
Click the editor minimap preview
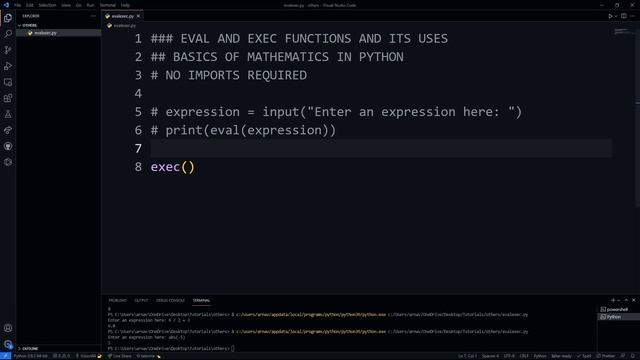(622, 32)
